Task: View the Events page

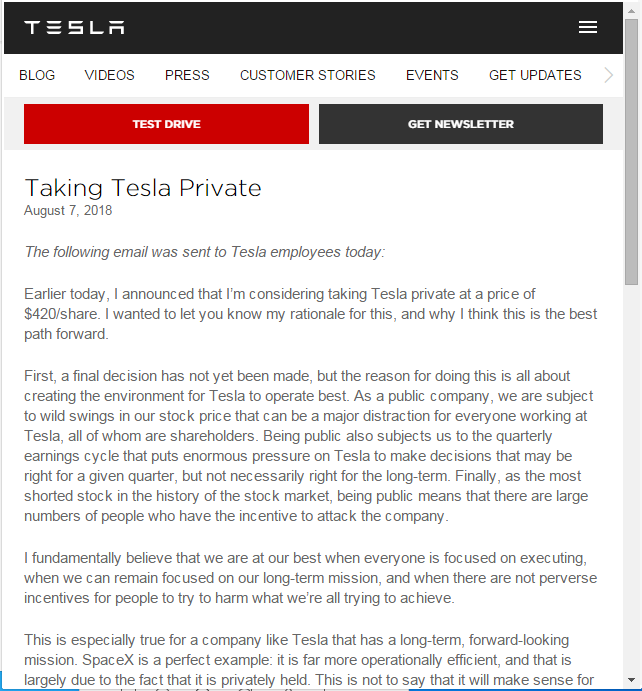Action: [x=432, y=75]
